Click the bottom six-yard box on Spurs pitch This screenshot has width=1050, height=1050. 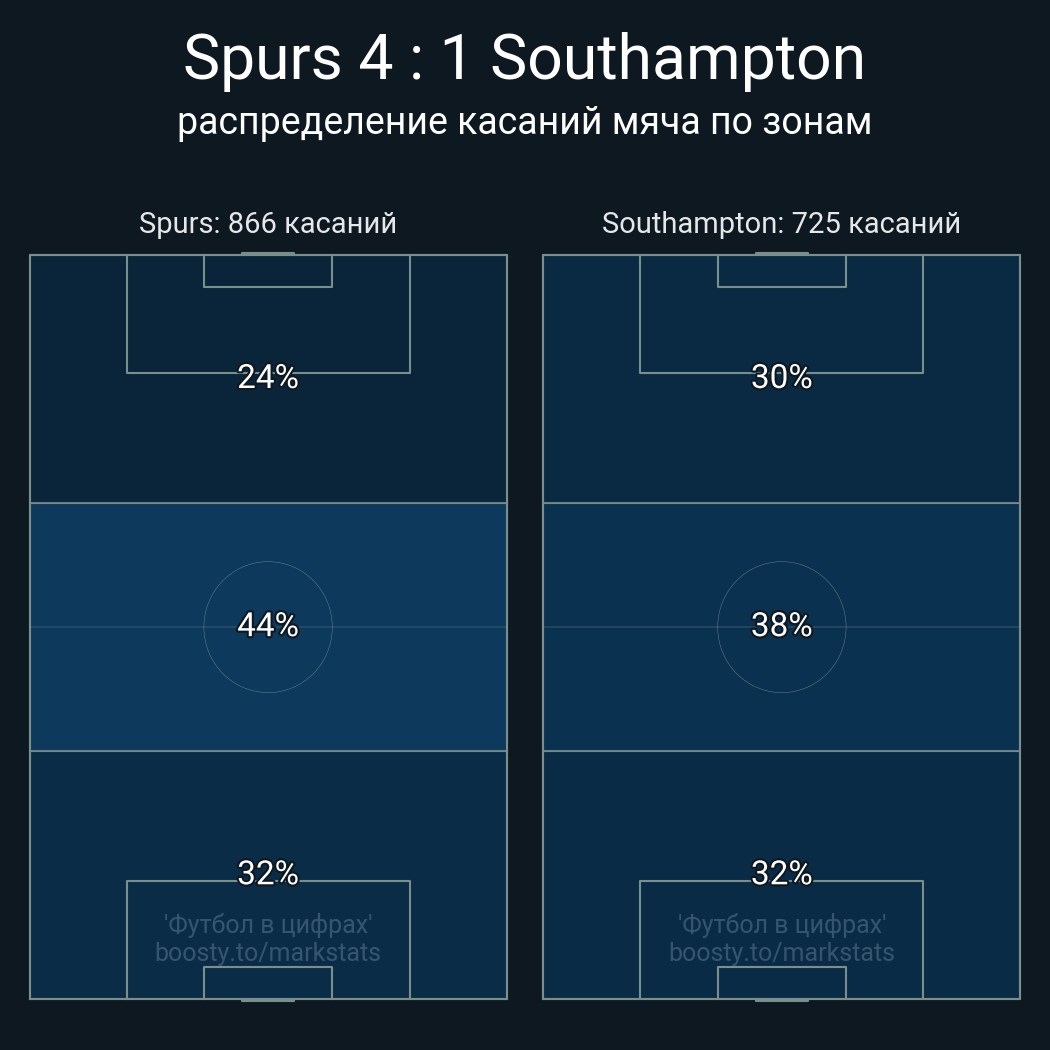click(x=268, y=983)
